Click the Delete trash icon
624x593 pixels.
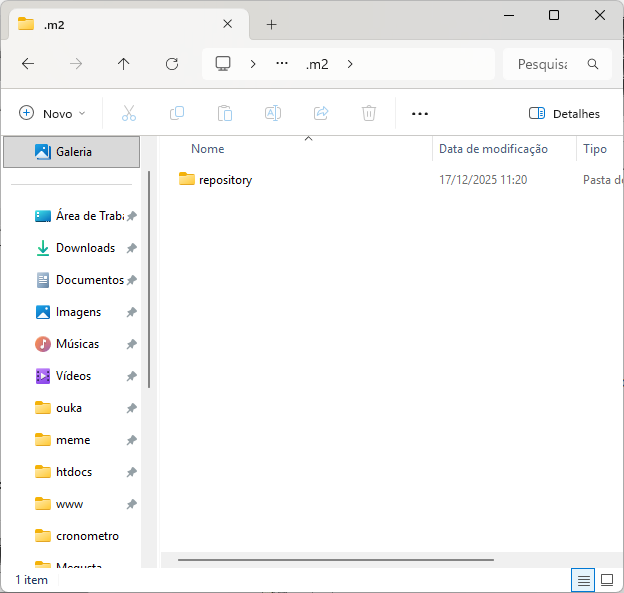coord(369,113)
